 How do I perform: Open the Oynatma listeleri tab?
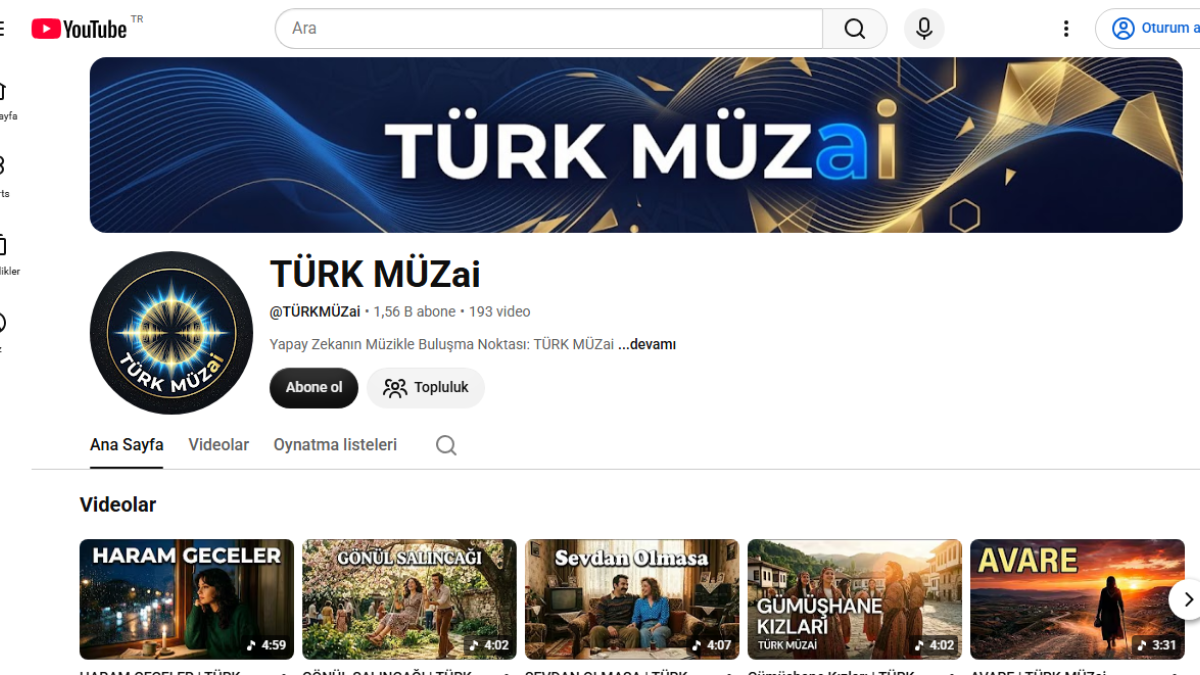coord(335,445)
